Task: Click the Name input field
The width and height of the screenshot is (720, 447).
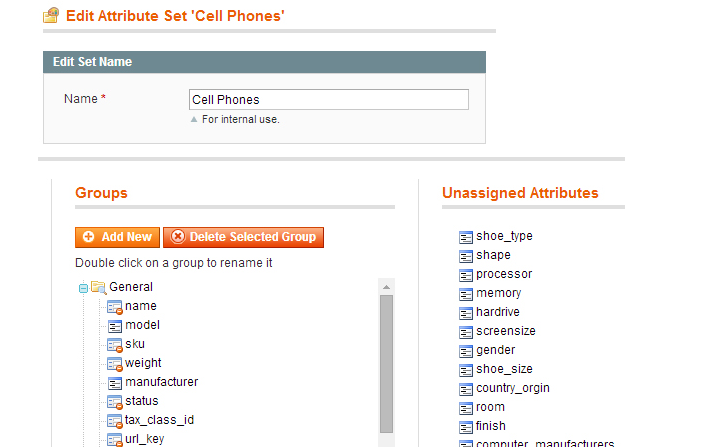Action: [x=328, y=99]
